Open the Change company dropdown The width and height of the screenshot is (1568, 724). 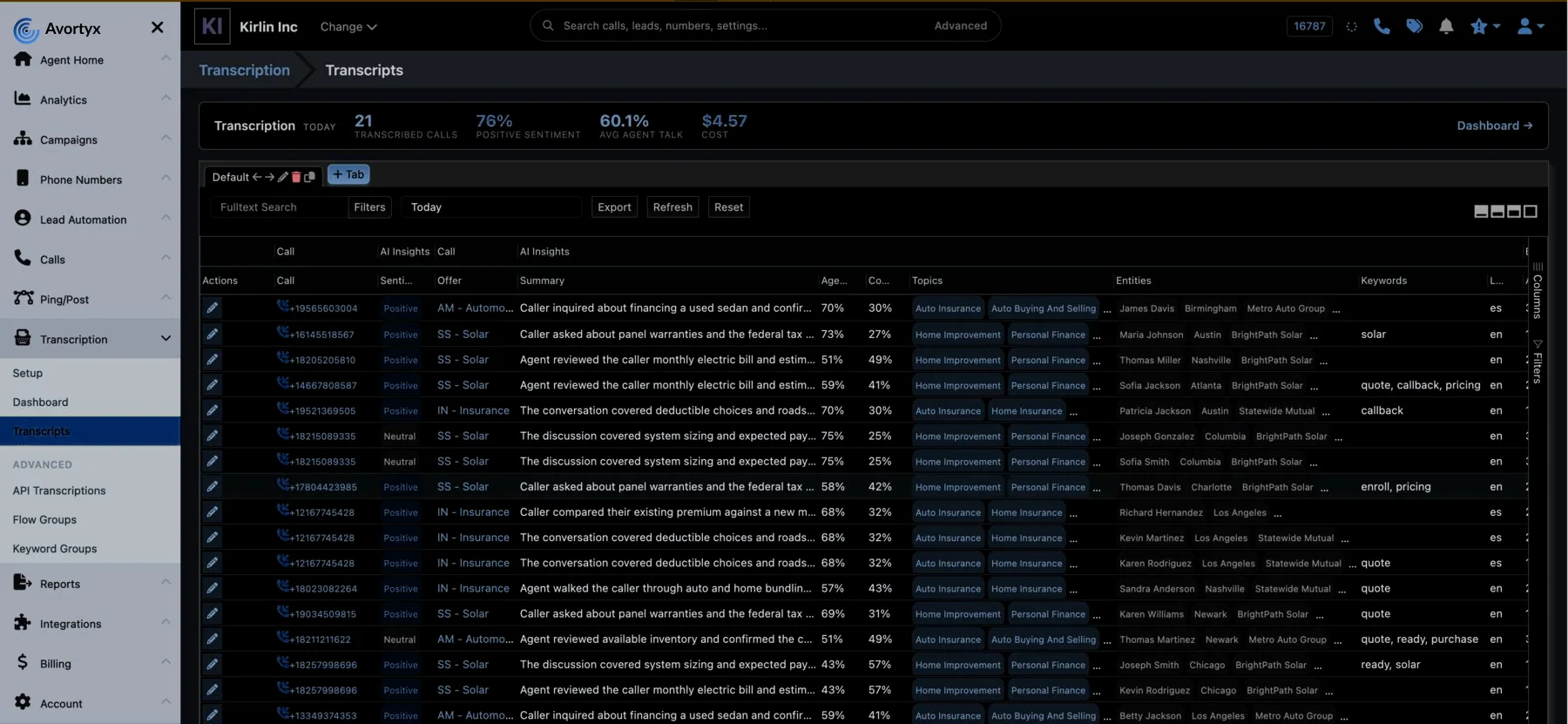[348, 27]
